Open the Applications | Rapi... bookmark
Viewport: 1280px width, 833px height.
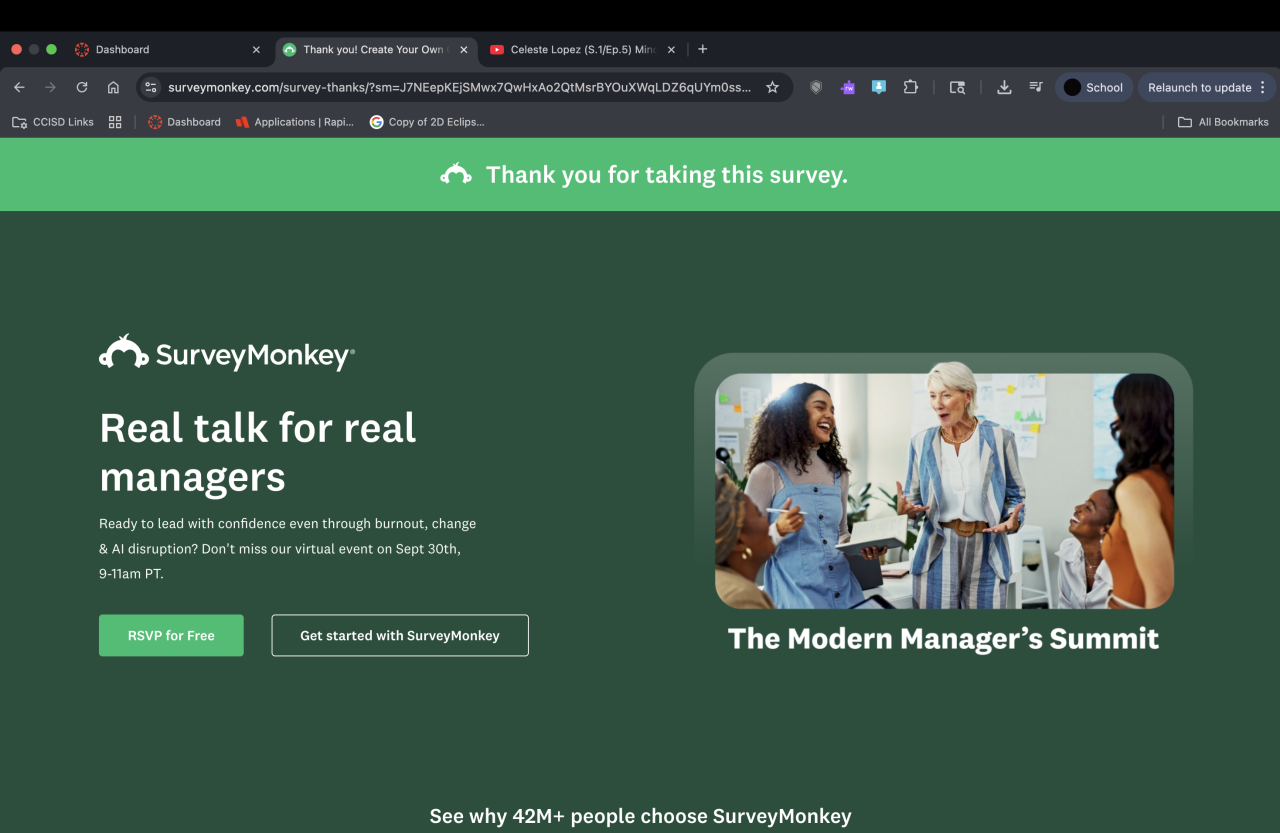[x=295, y=122]
